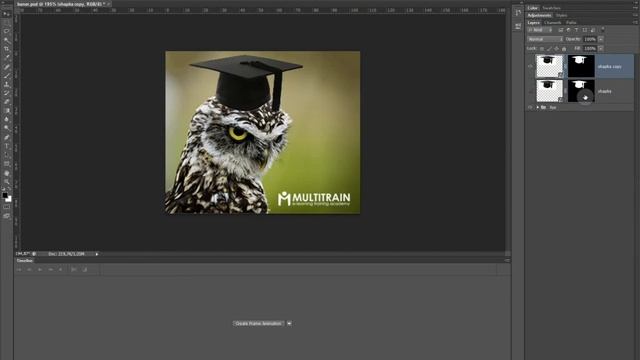Screen dimensions: 640x360
Task: Swap foreground and background colors
Action: (x=9, y=190)
